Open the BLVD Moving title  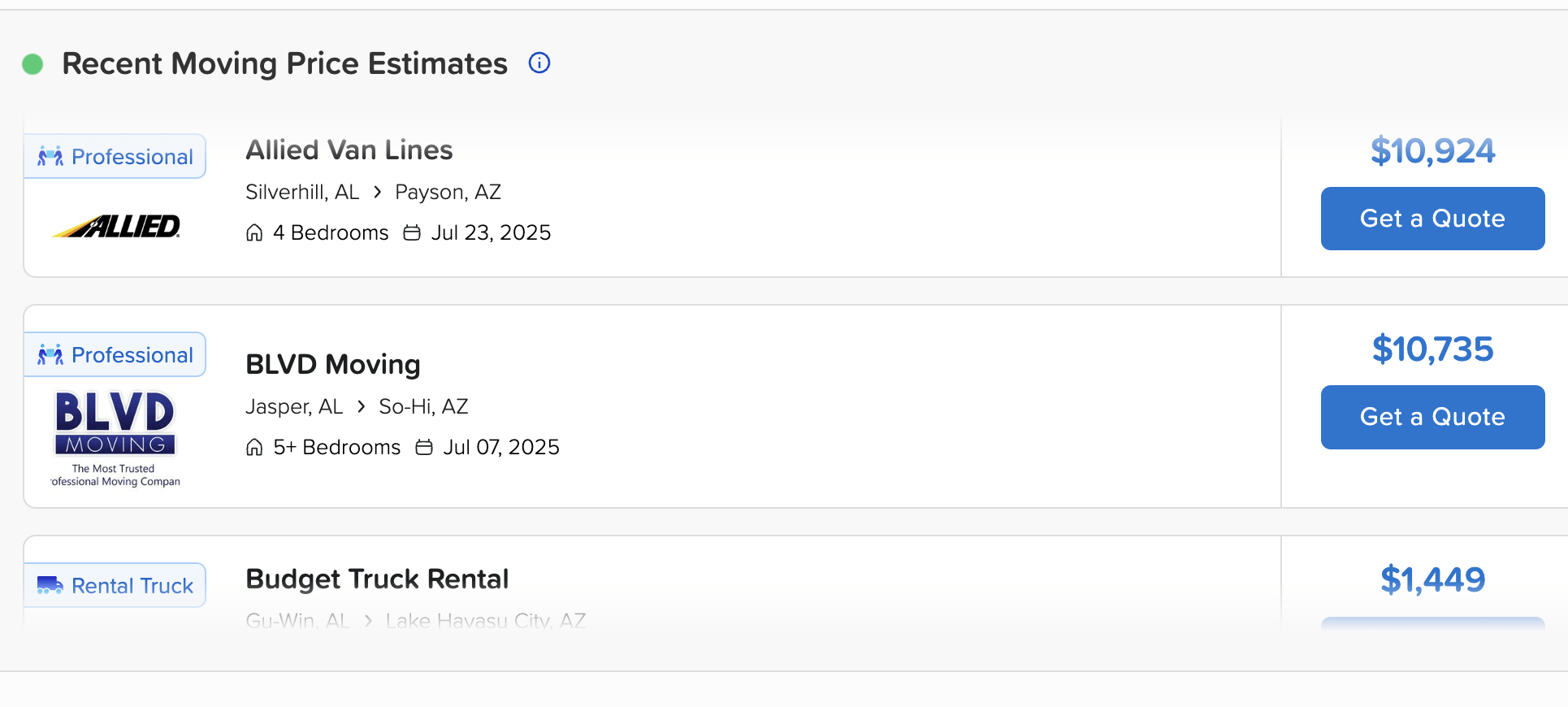click(x=333, y=365)
